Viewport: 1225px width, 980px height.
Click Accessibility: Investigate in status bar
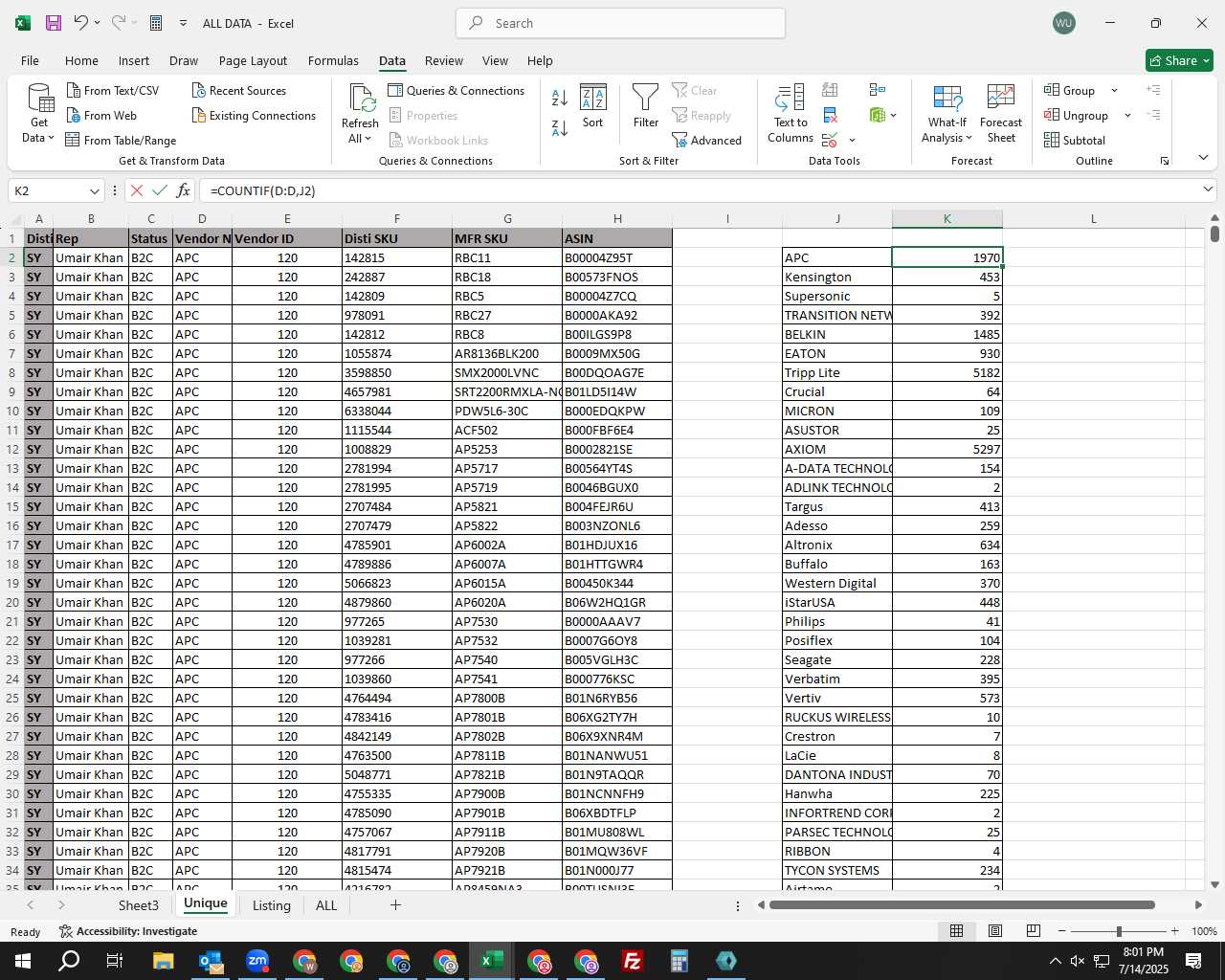click(128, 931)
